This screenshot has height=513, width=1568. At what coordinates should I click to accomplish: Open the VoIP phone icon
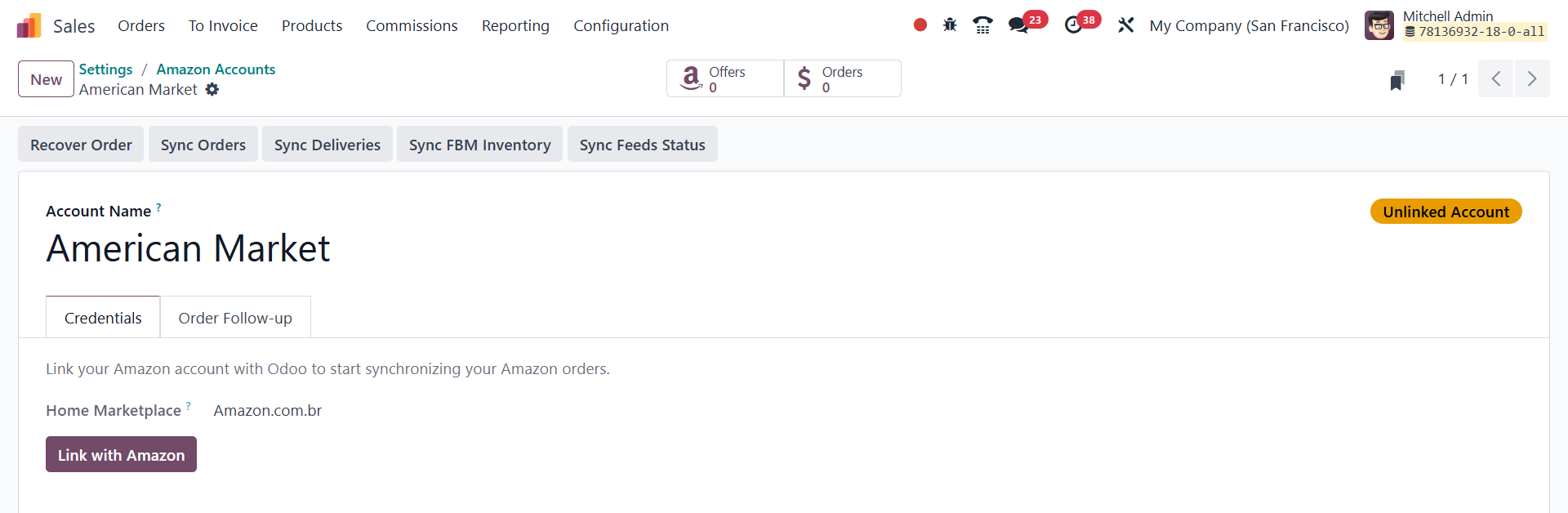pyautogui.click(x=982, y=25)
